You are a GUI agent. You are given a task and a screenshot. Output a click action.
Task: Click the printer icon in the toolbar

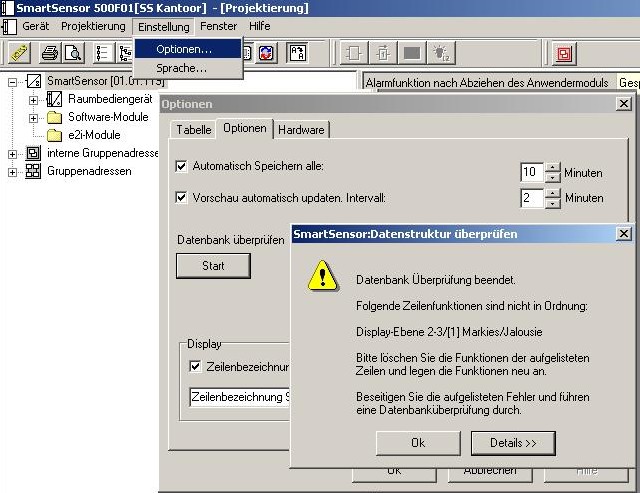[x=49, y=53]
